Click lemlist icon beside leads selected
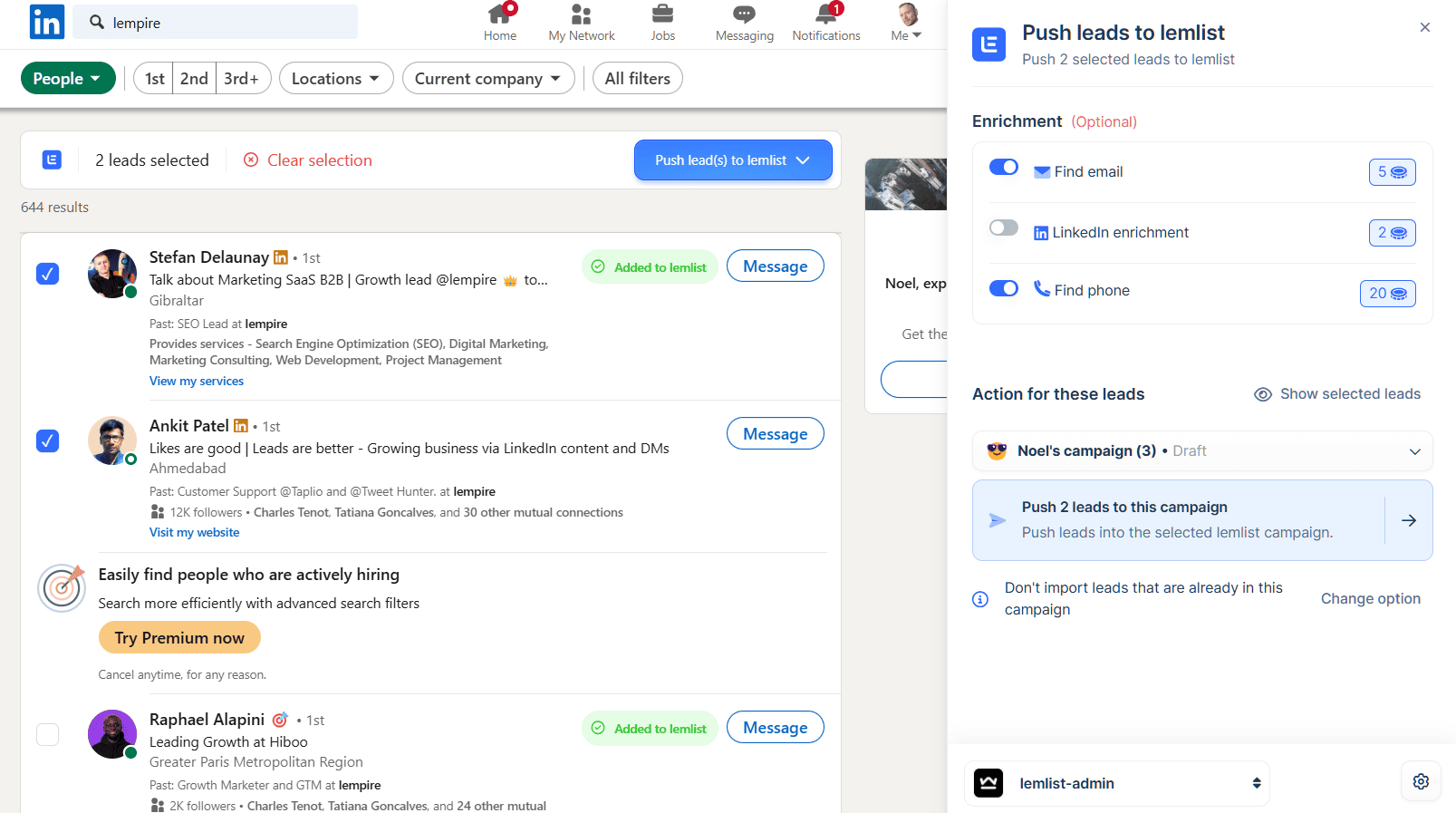Image resolution: width=1456 pixels, height=813 pixels. click(53, 160)
